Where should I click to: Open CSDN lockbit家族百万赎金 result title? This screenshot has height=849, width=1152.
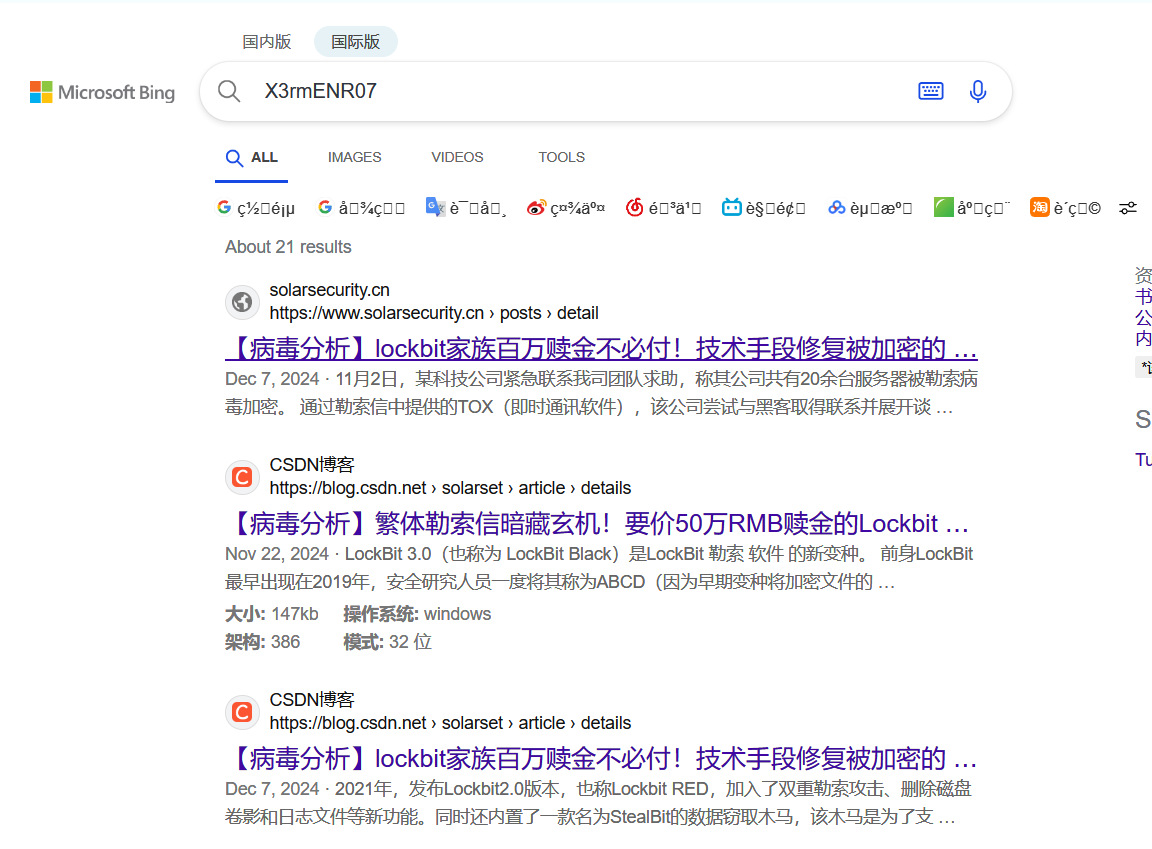[601, 758]
